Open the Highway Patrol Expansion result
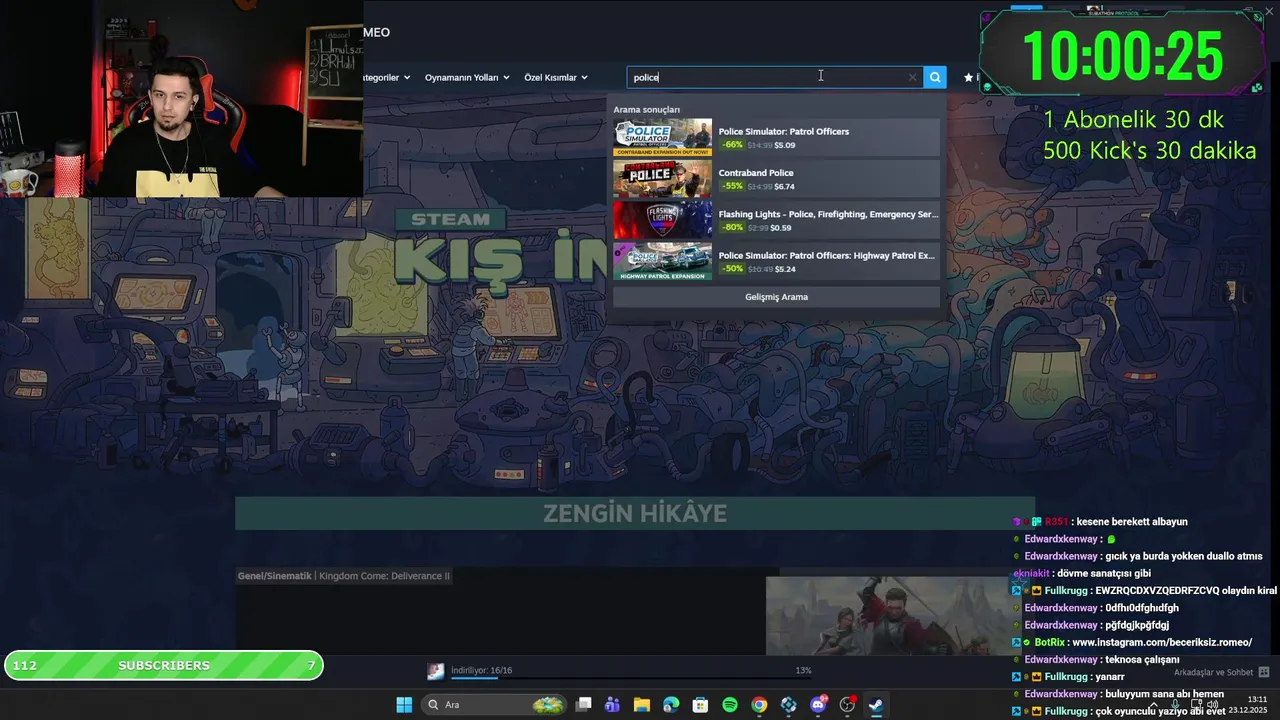Screen dimensions: 1280x720 pos(776,262)
